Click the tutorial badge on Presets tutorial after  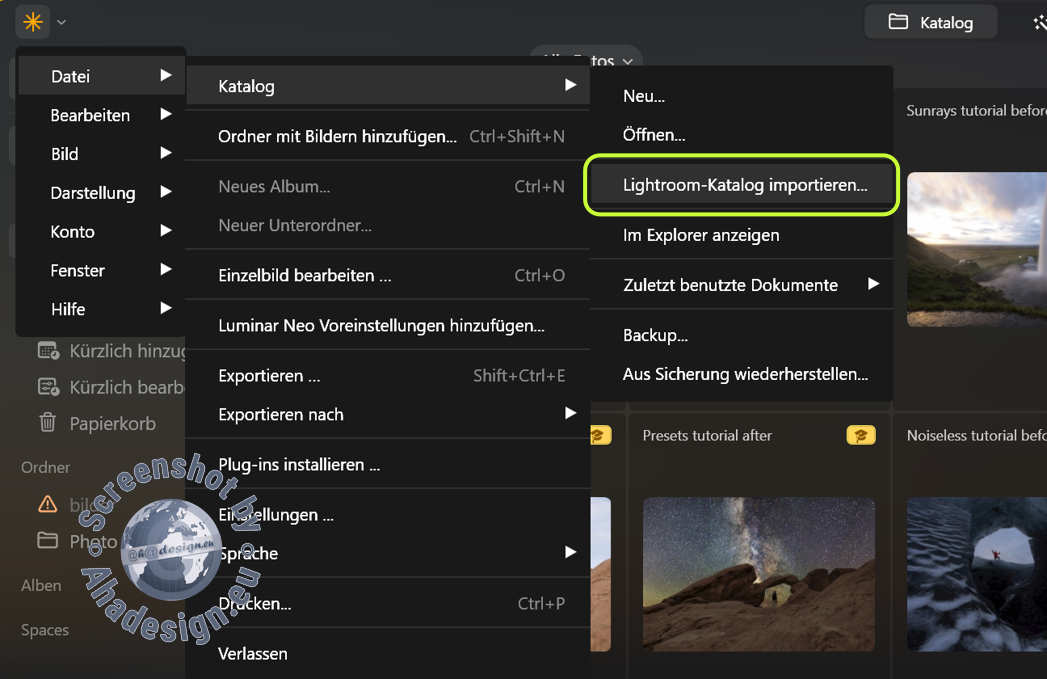coord(861,435)
